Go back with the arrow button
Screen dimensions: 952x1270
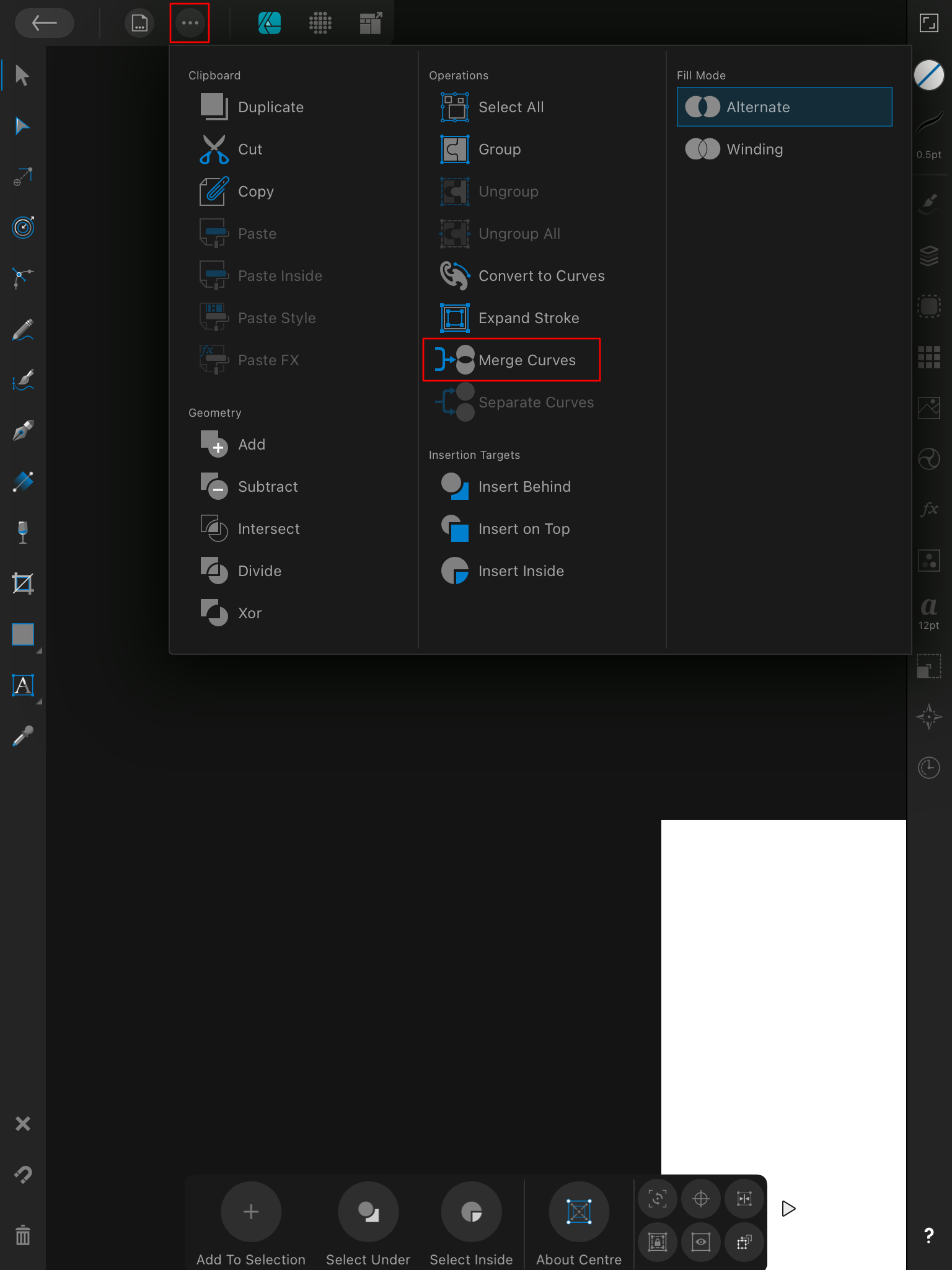pos(44,24)
